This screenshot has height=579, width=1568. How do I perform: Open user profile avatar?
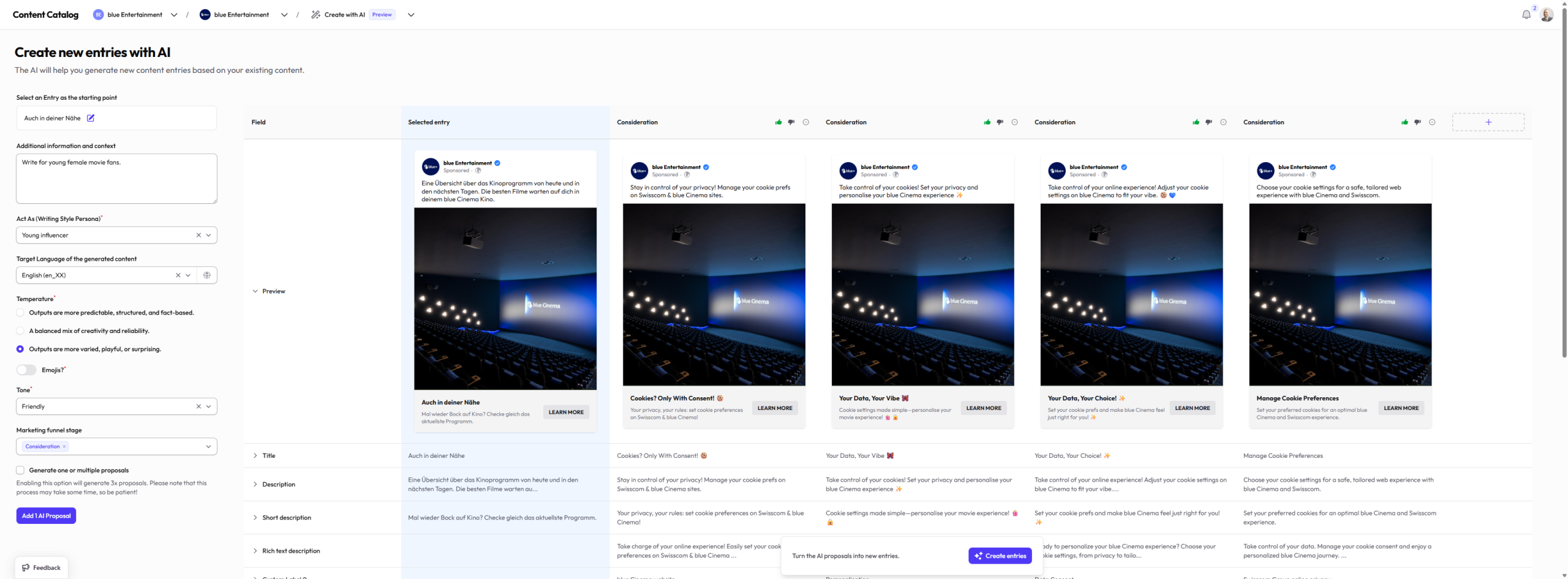click(x=1547, y=15)
